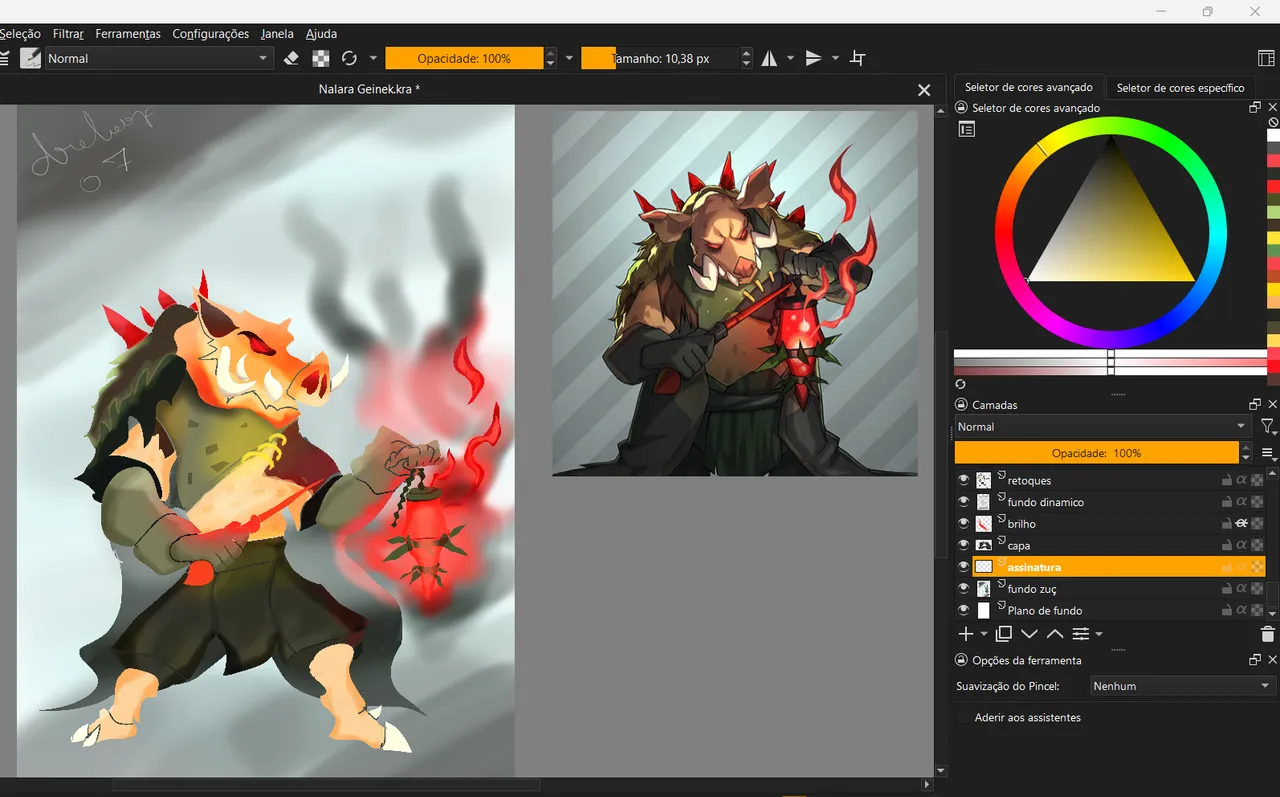Lock the Camadas docker
Image resolution: width=1280 pixels, height=797 pixels.
[x=962, y=405]
